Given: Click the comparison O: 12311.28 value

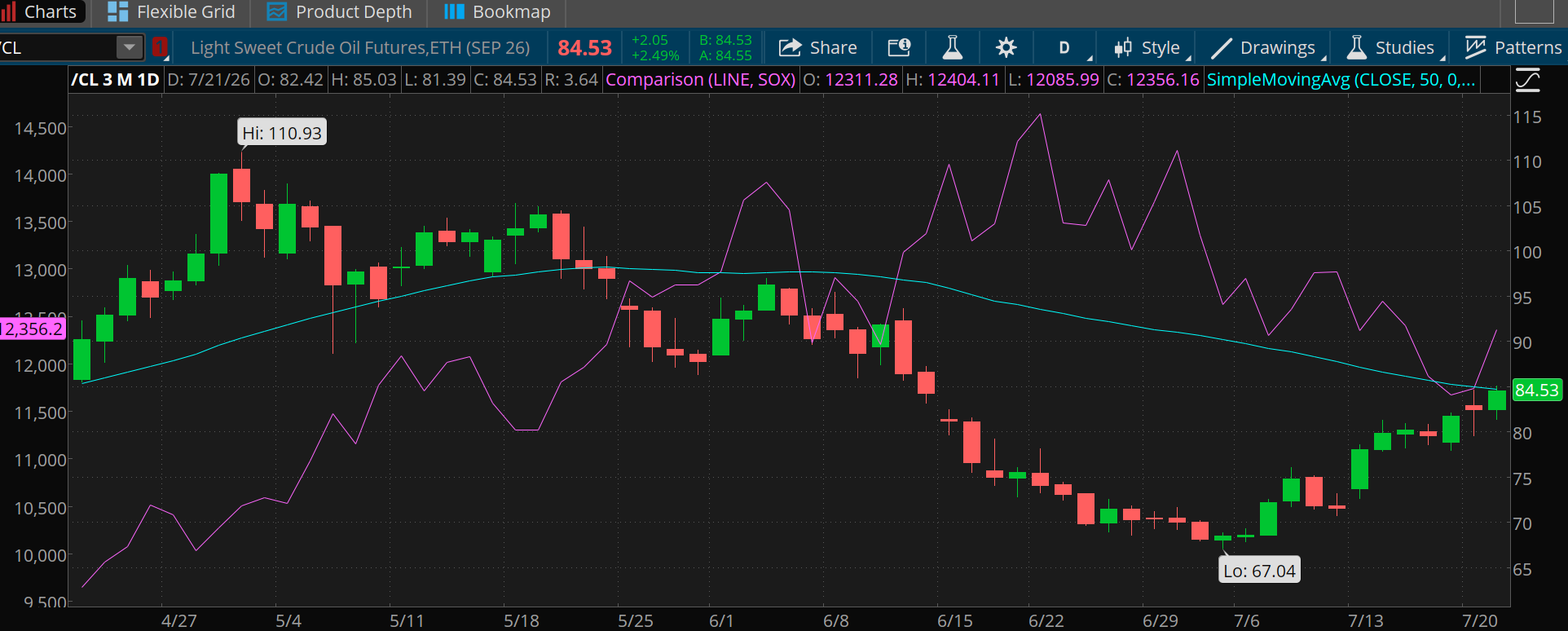Looking at the screenshot, I should pos(850,80).
